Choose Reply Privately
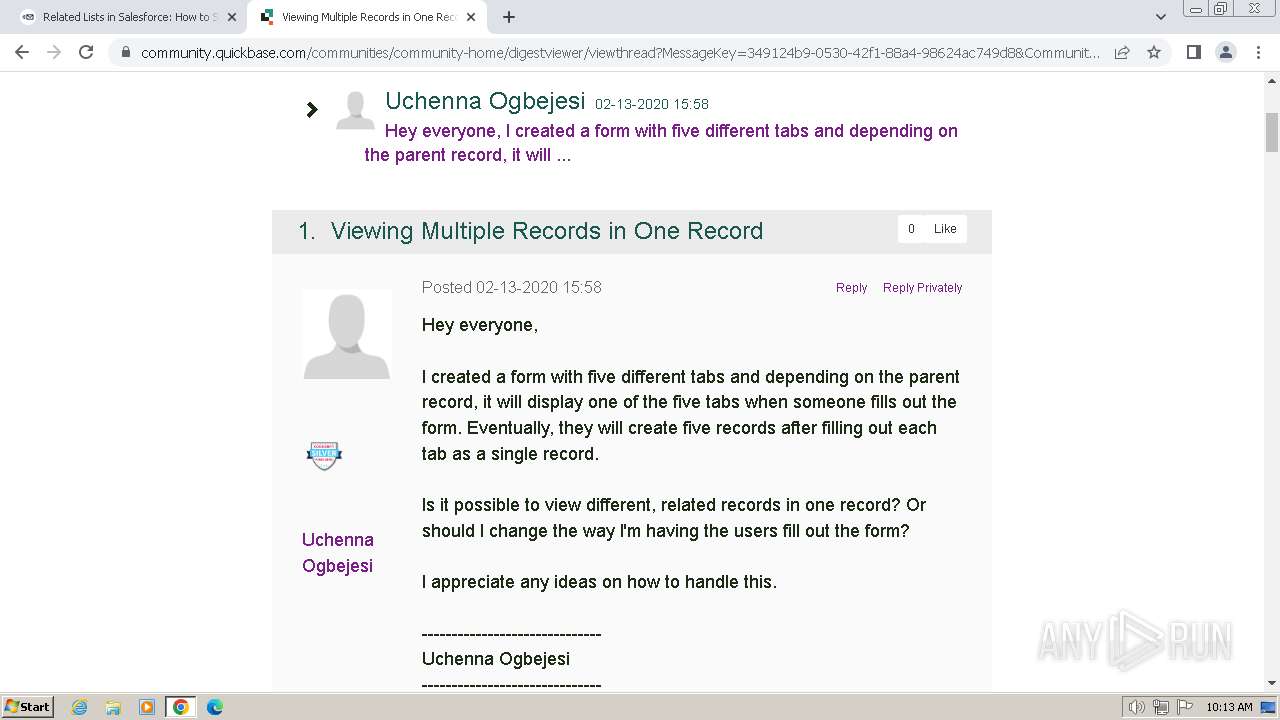Viewport: 1280px width, 720px height. click(922, 288)
